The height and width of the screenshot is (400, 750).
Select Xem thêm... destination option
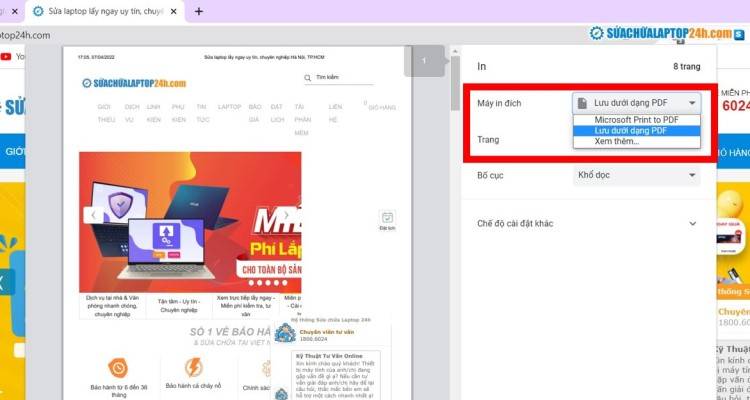click(x=636, y=142)
